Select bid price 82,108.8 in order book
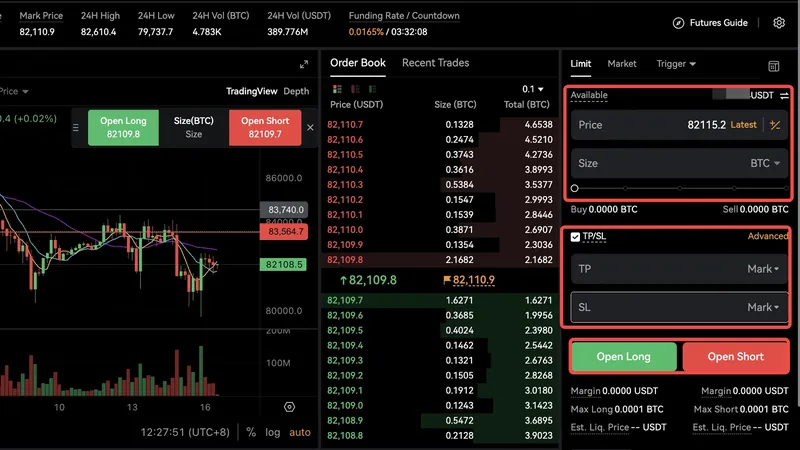The image size is (800, 450). click(345, 435)
